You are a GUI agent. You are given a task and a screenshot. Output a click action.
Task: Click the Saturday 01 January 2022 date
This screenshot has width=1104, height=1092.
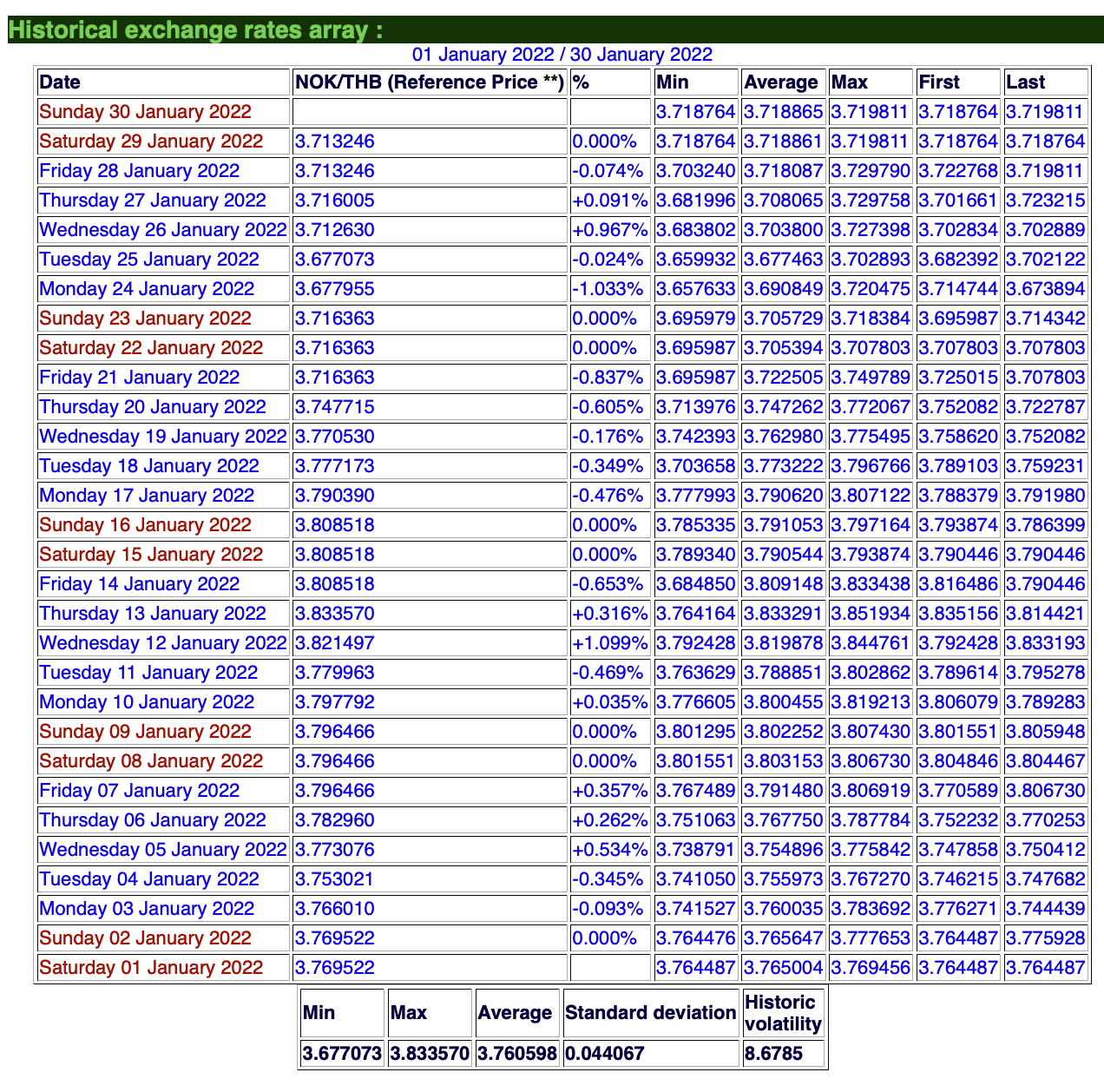(151, 968)
